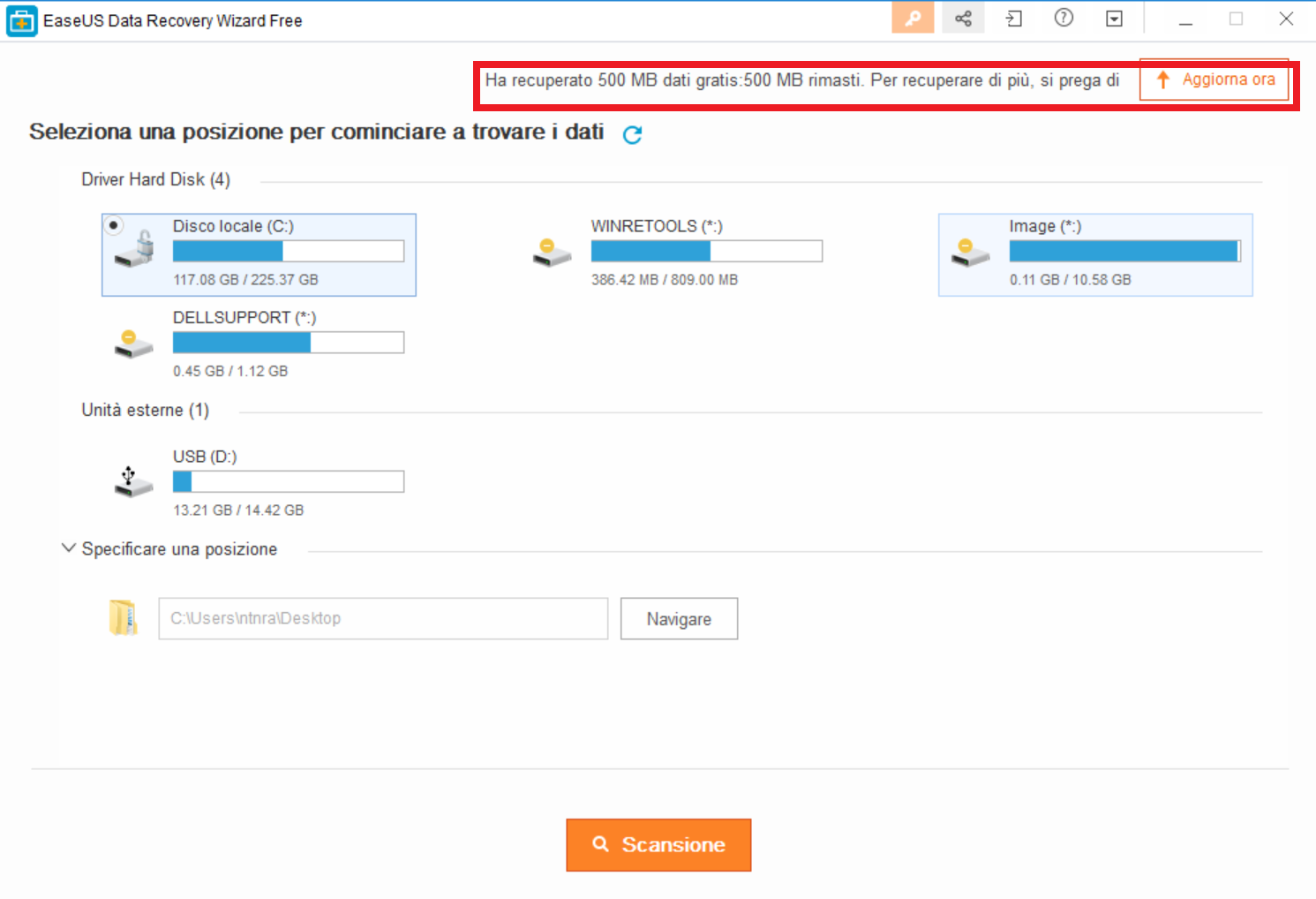This screenshot has height=899, width=1316.
Task: Click the 0.11 GB / 10.58 GB size text
Action: [x=1071, y=280]
